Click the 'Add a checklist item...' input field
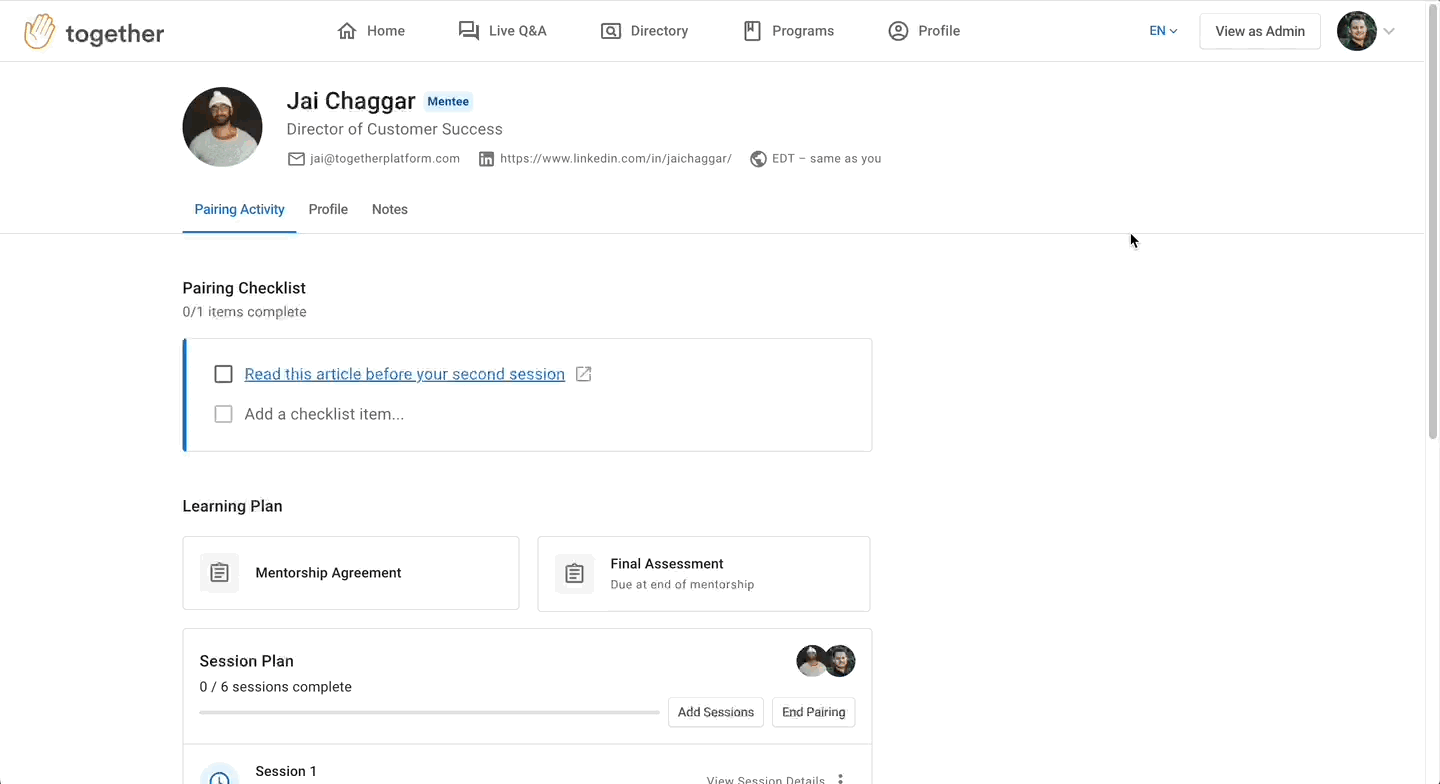Screen dimensions: 1440x784 [x=325, y=414]
